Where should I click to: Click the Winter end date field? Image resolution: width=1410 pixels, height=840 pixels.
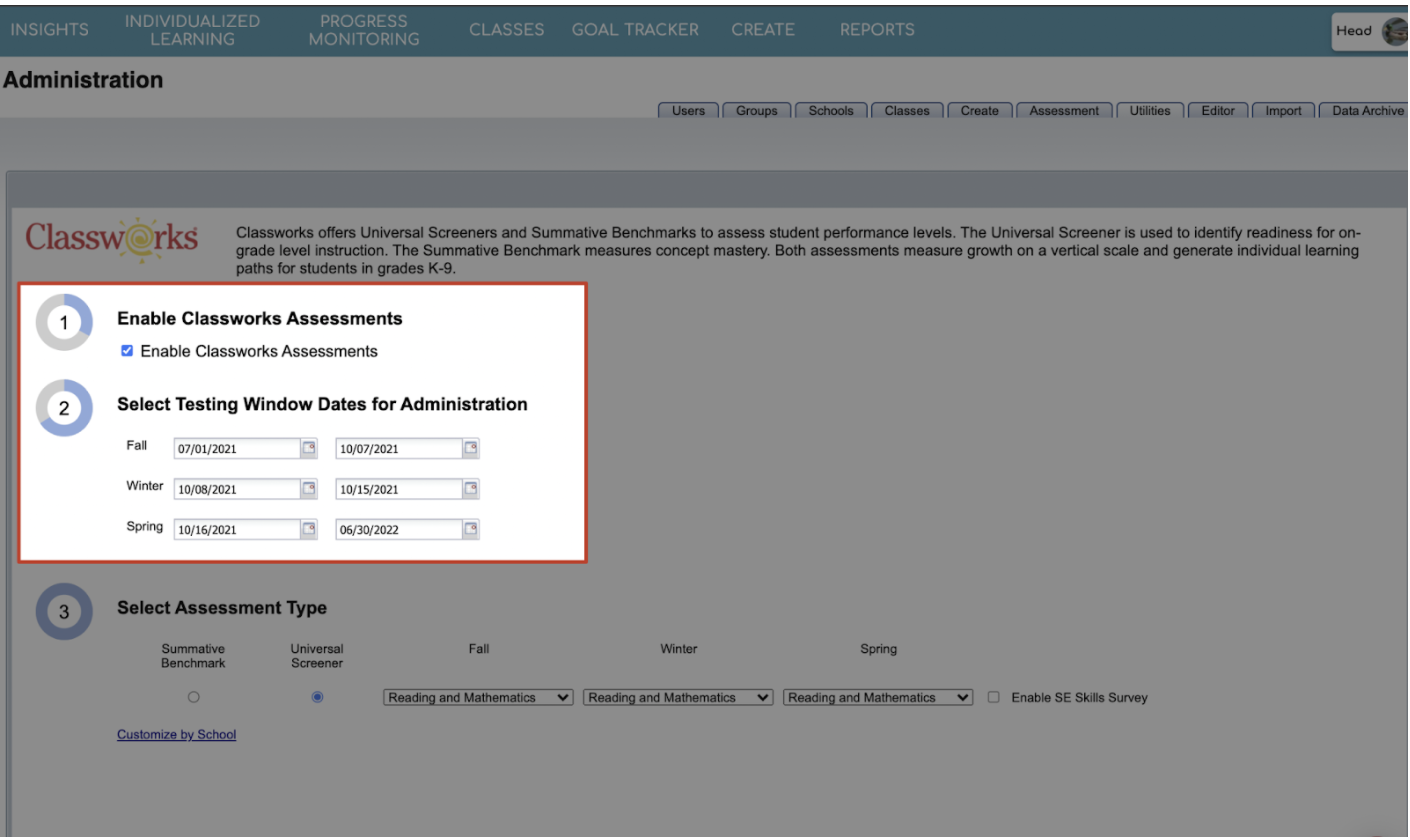point(398,489)
